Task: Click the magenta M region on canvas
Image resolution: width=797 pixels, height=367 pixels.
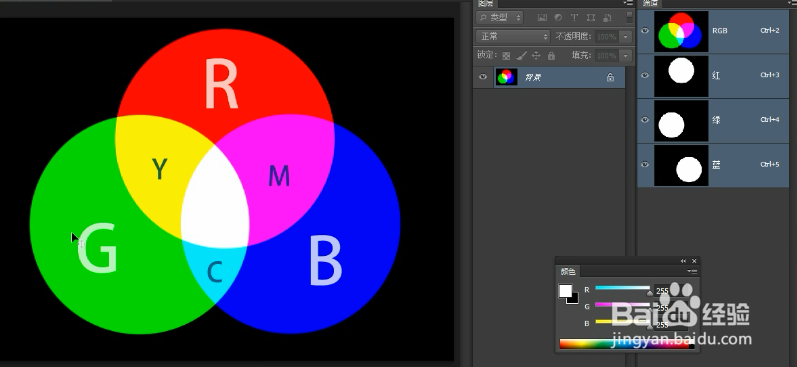Action: [279, 176]
